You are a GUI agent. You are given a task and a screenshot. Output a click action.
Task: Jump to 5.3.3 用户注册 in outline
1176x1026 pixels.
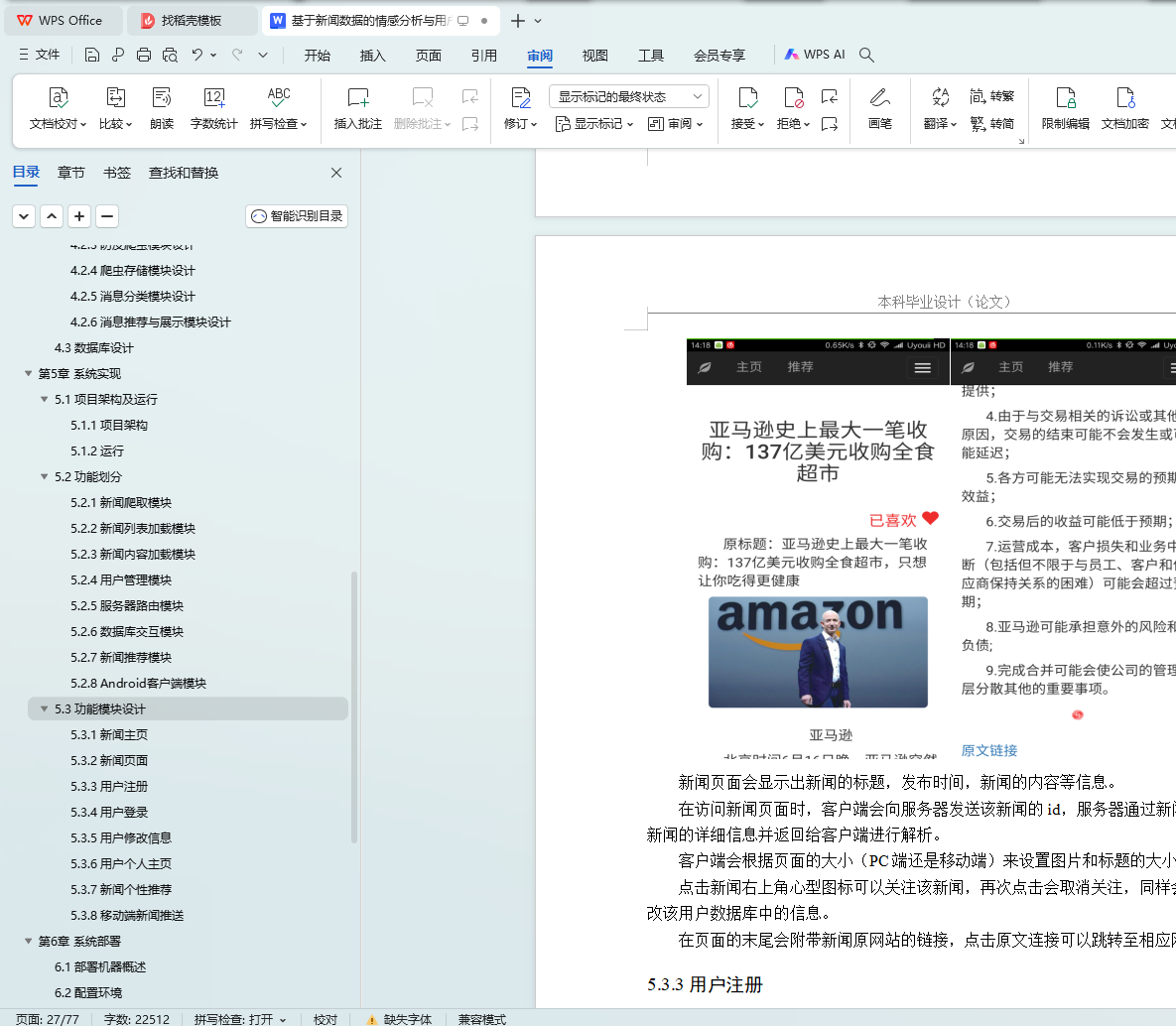point(109,786)
